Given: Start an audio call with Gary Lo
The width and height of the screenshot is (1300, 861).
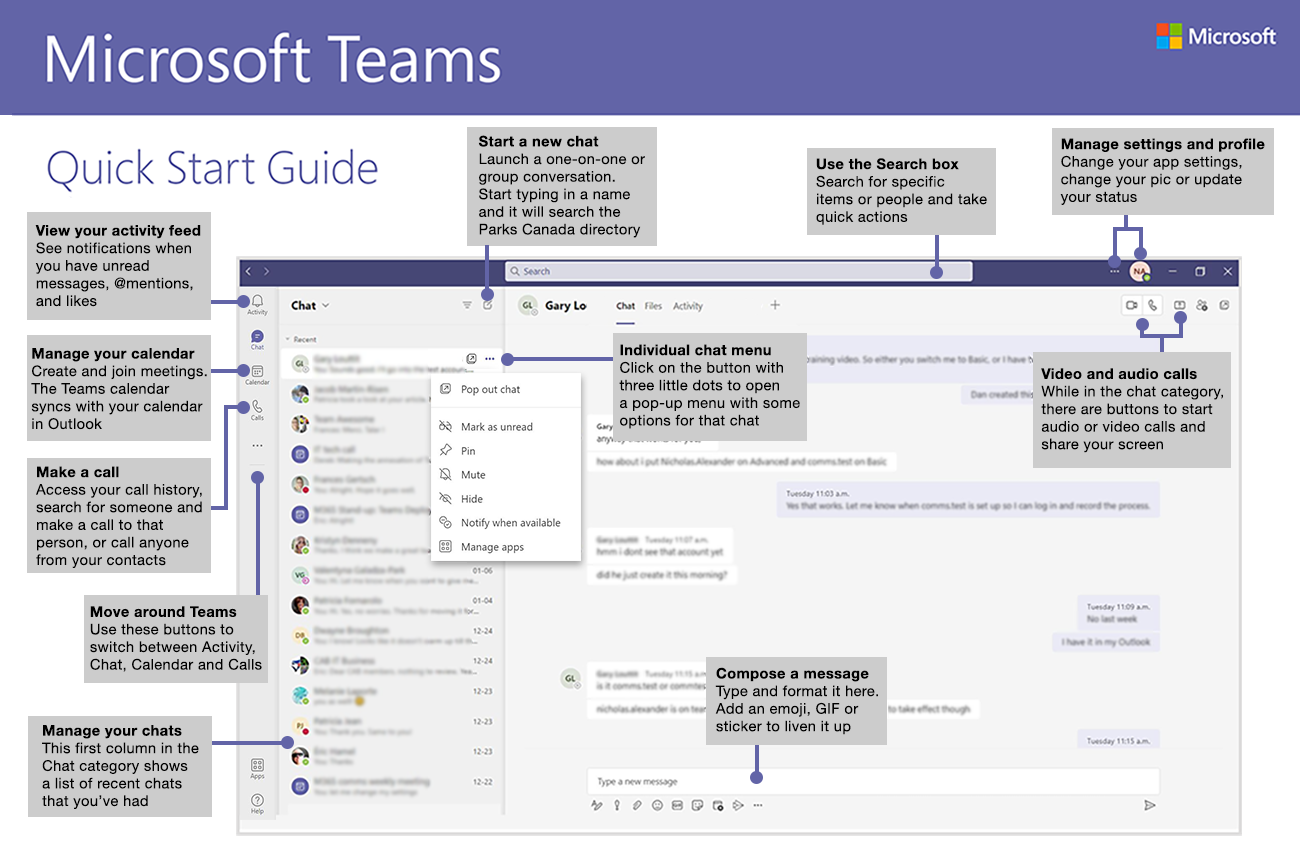Looking at the screenshot, I should (x=1152, y=305).
